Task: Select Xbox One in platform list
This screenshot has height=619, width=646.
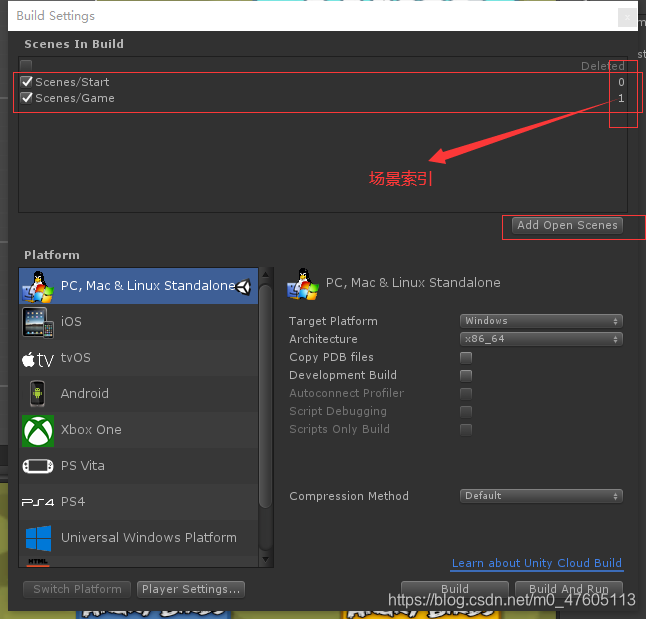Action: tap(138, 430)
